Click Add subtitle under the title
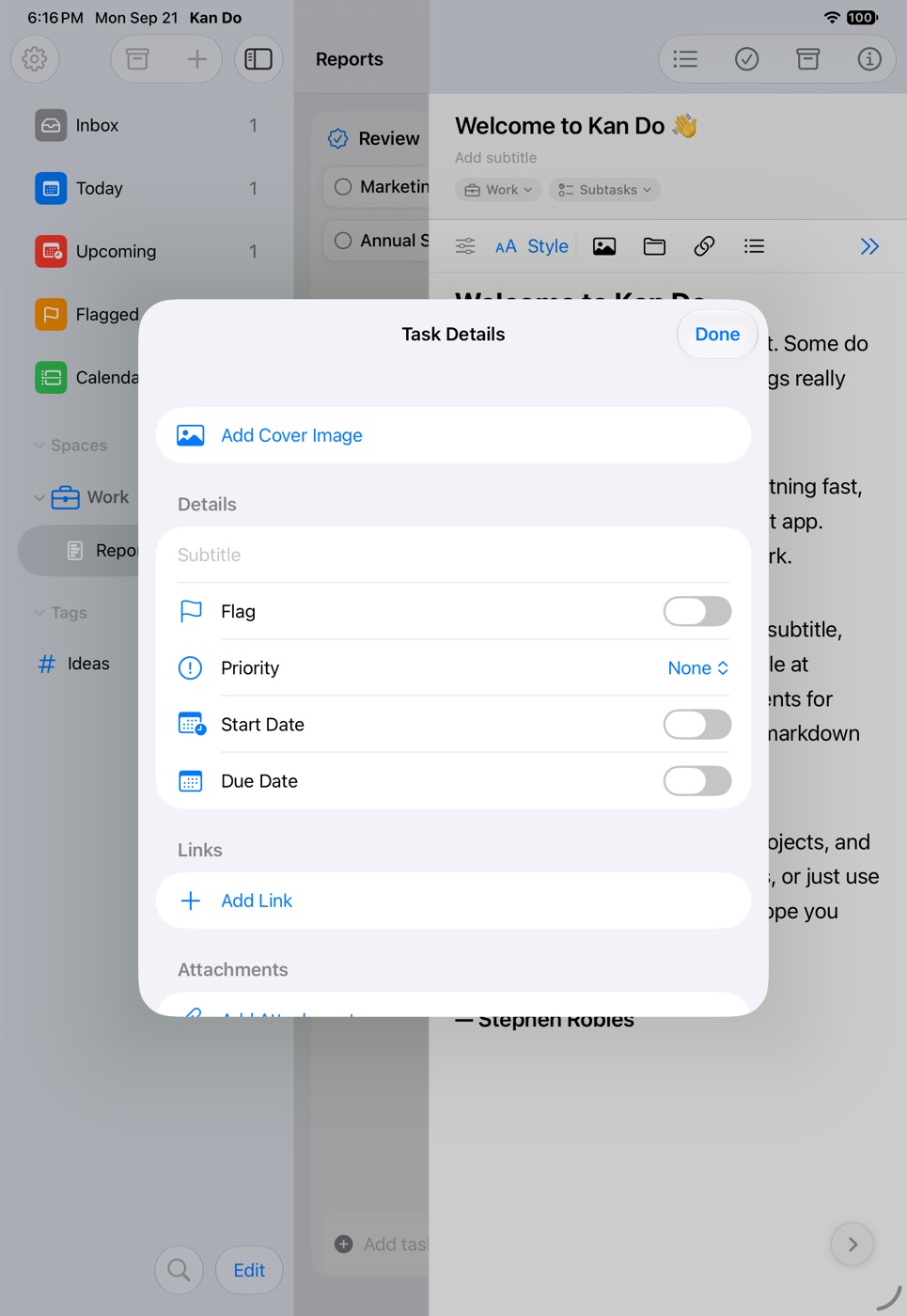Image resolution: width=907 pixels, height=1316 pixels. coord(496,158)
